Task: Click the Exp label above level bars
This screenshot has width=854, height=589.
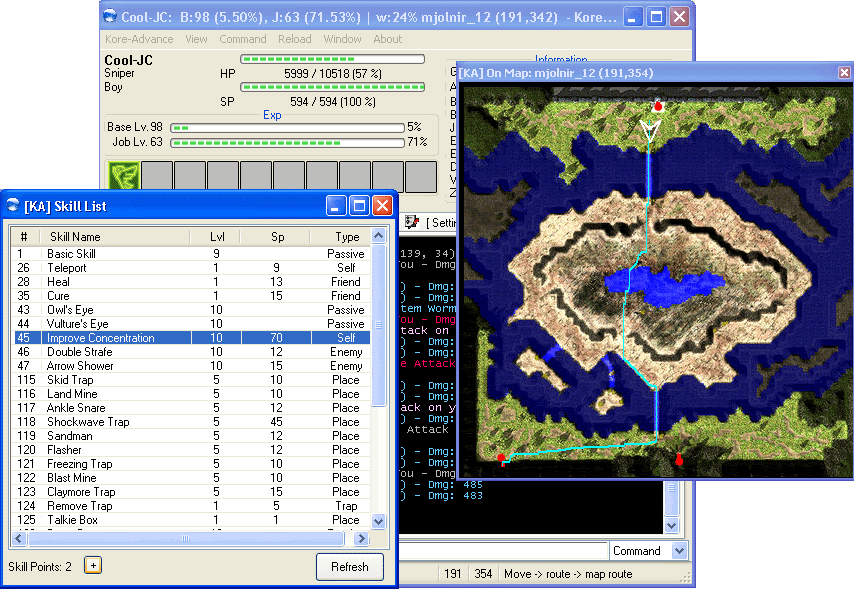Action: [272, 115]
